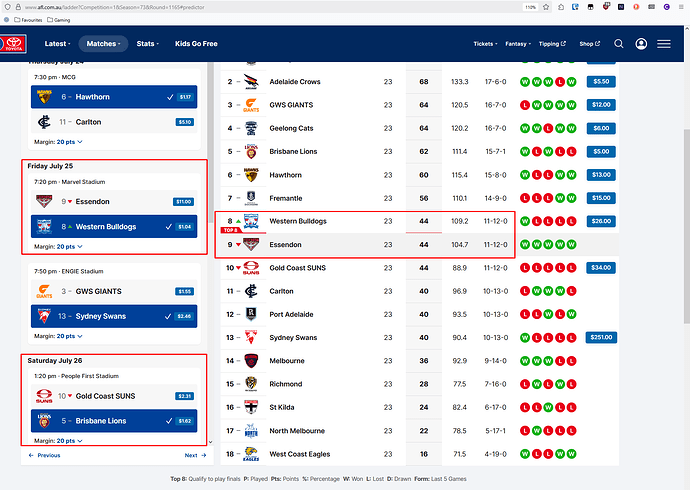Click the Hawthorn ladder row logo
The image size is (690, 490).
click(x=251, y=175)
